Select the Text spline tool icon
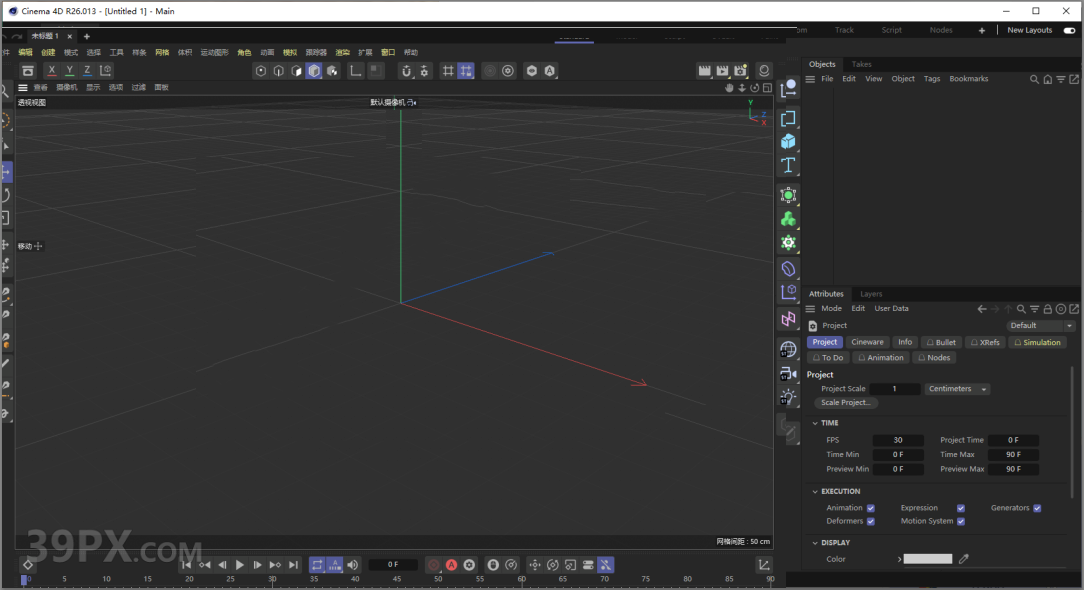 pyautogui.click(x=788, y=165)
